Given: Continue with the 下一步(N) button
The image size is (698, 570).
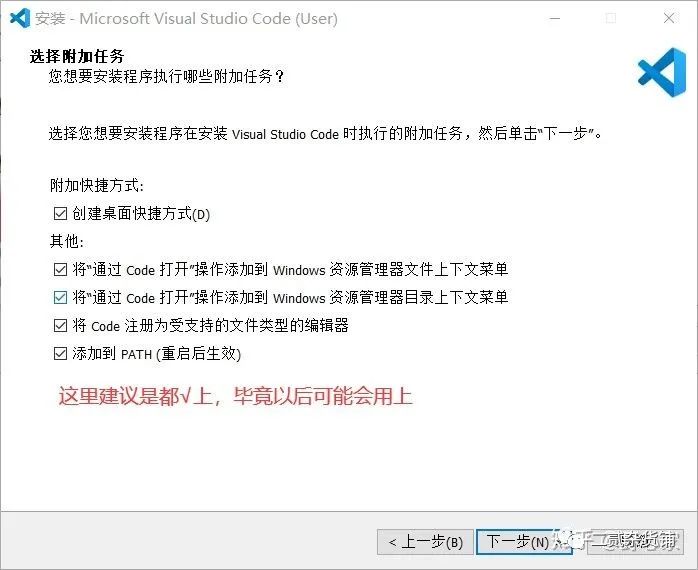Looking at the screenshot, I should 524,542.
